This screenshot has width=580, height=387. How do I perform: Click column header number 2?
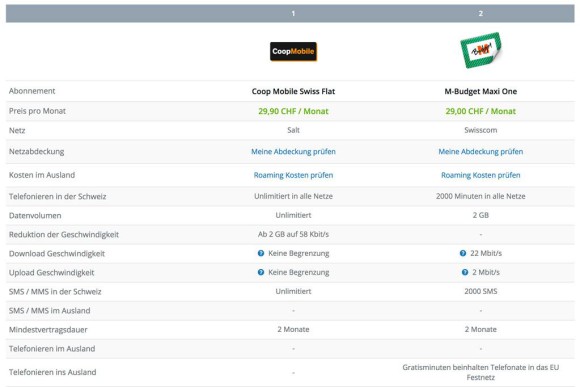click(480, 14)
